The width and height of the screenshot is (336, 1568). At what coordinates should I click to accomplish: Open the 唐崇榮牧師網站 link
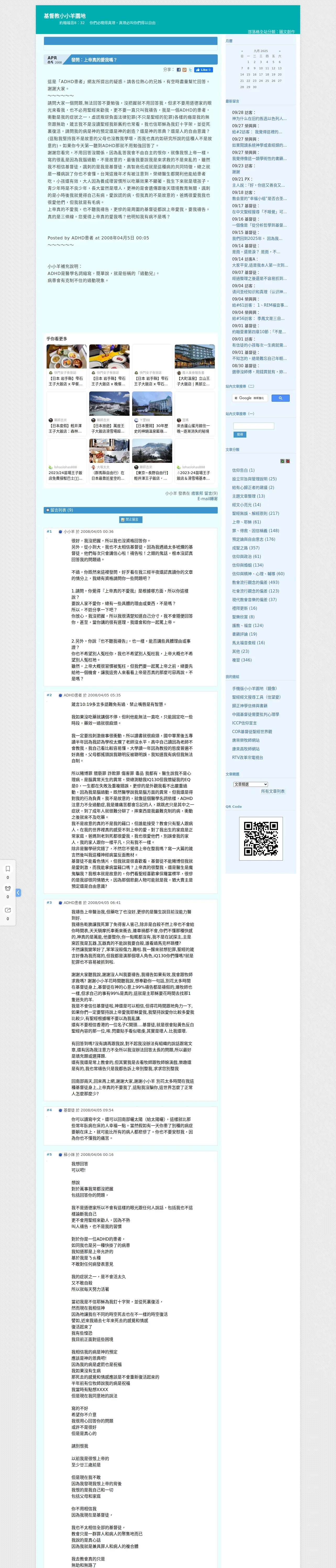[246, 740]
